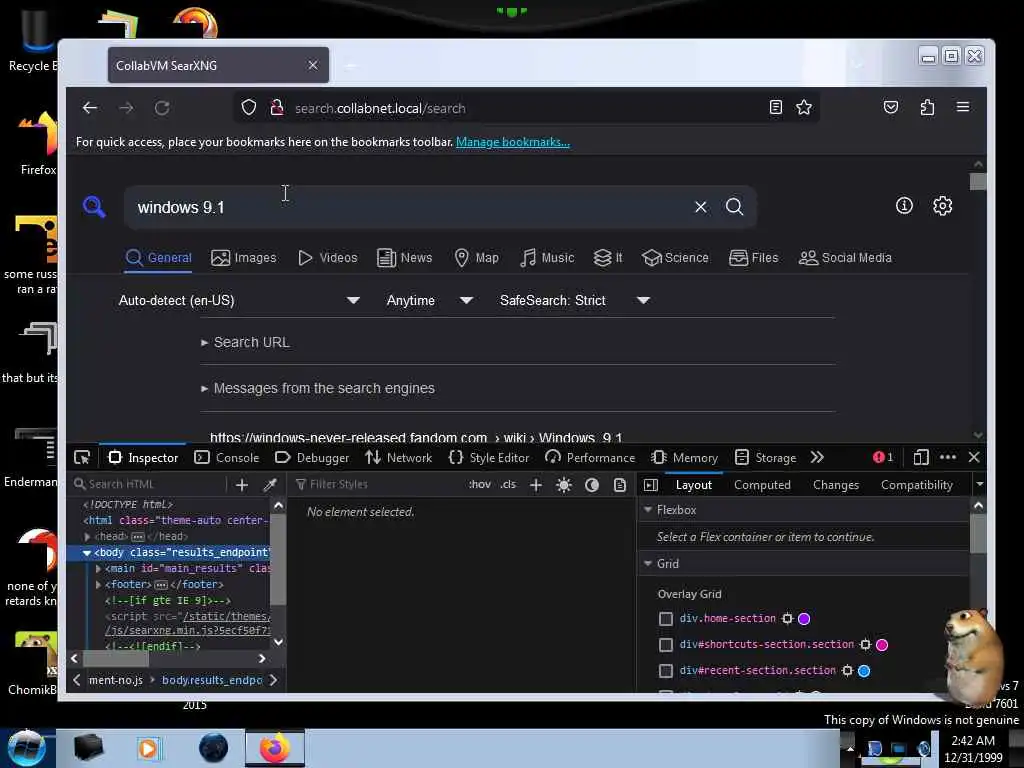Submit search with the magnifier button
Viewport: 1024px width, 768px height.
735,207
